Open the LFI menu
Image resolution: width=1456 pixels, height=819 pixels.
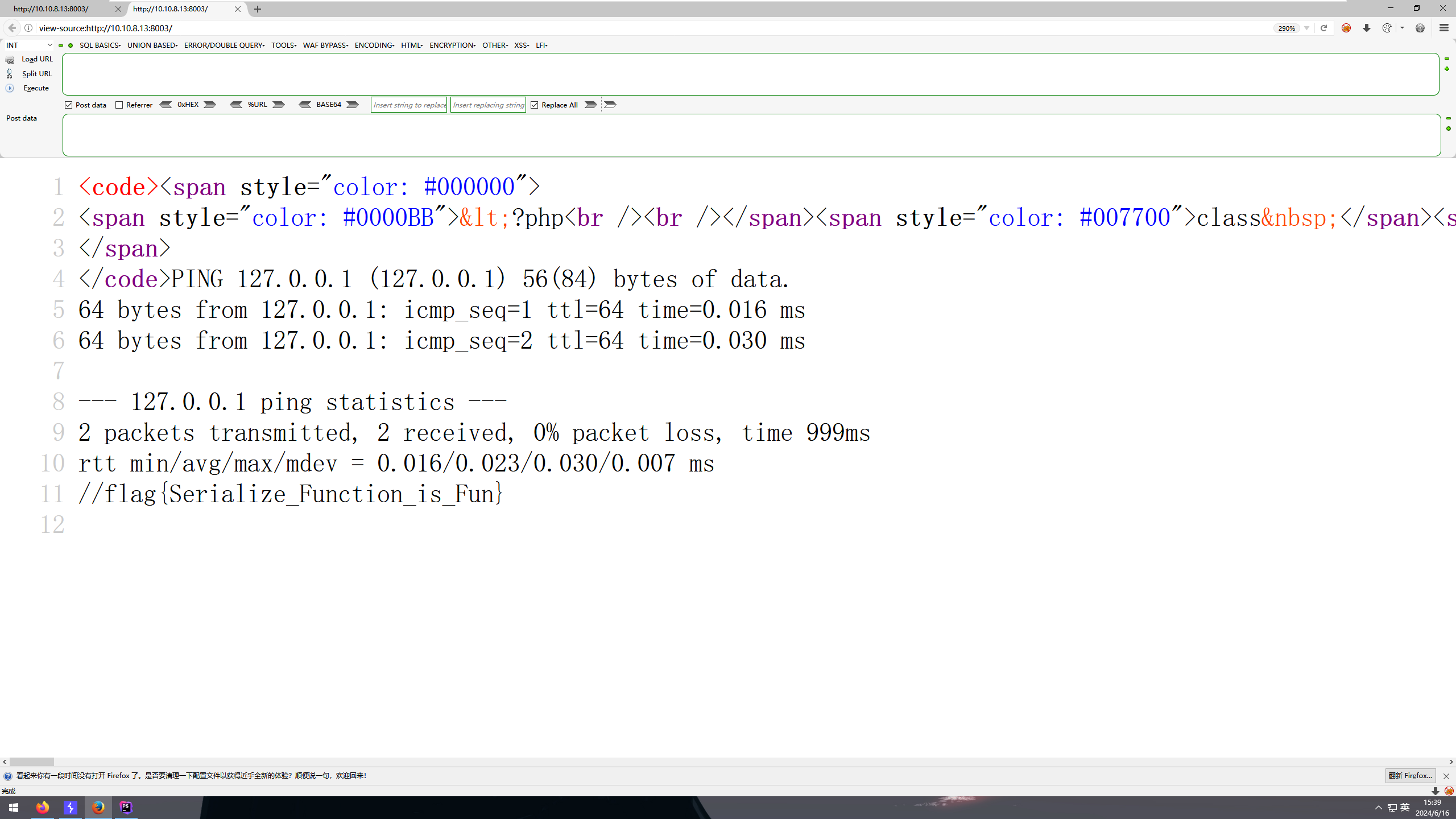click(x=541, y=45)
